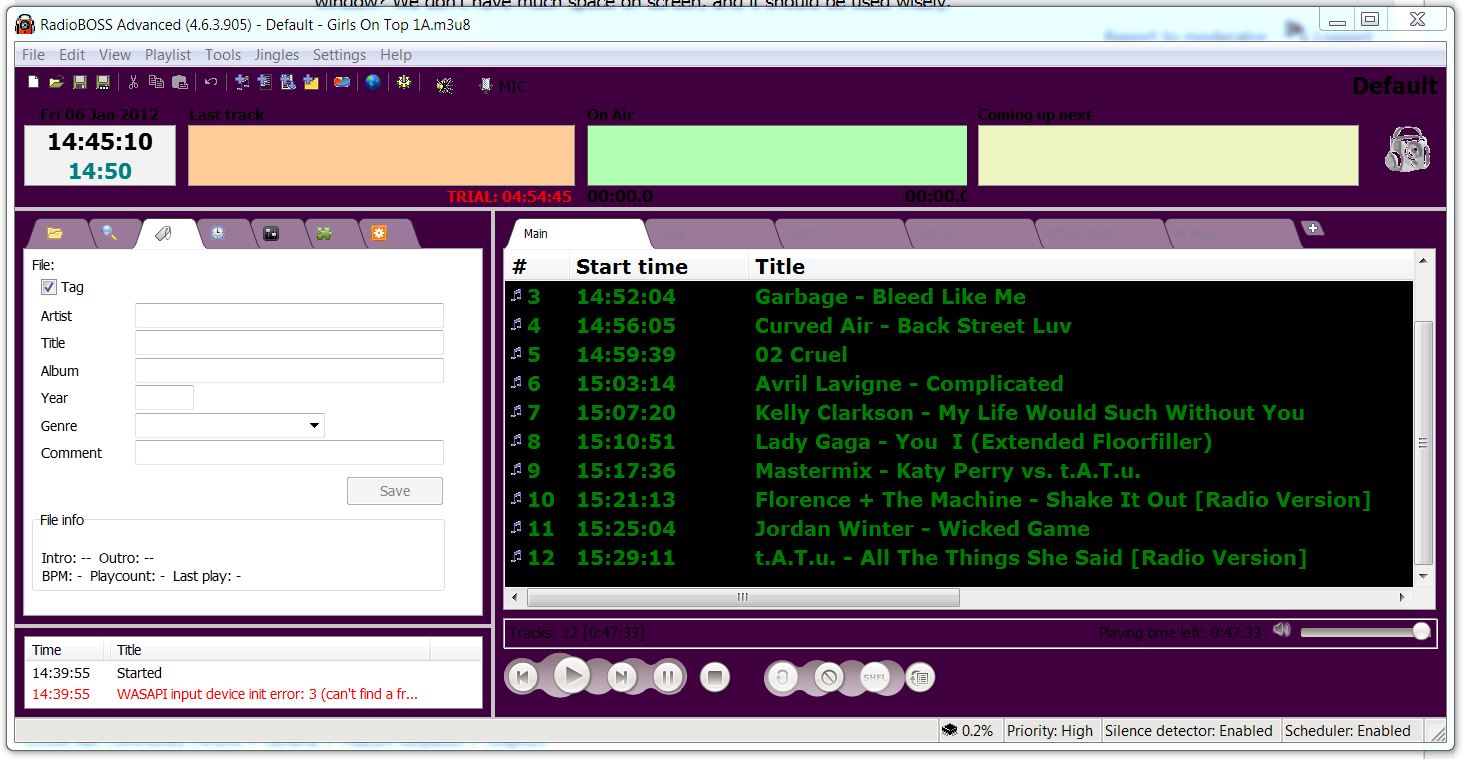
Task: Paste tracks using the clipboard toolbar icon
Action: pyautogui.click(x=180, y=83)
